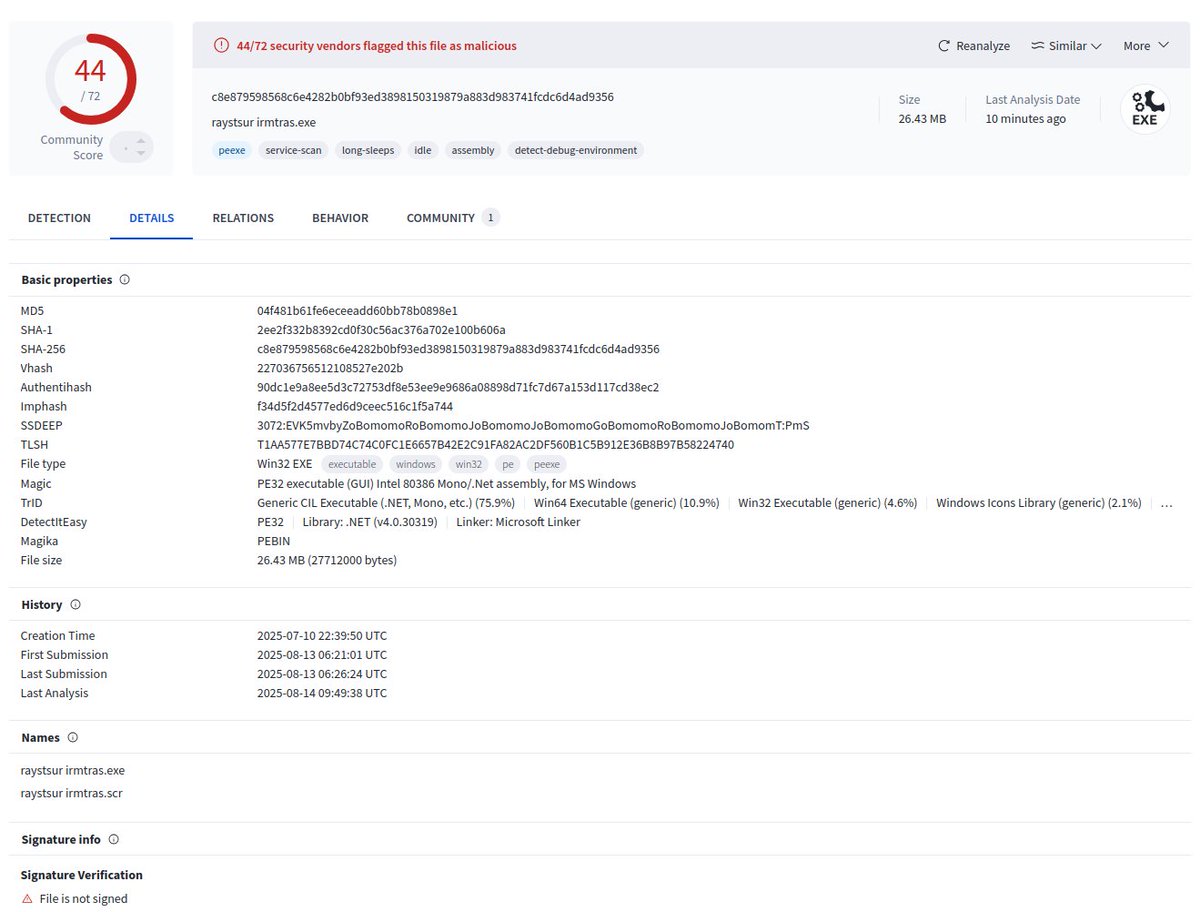1200x912 pixels.
Task: Click the header file name raystsur irmtras.exe
Action: (x=264, y=122)
